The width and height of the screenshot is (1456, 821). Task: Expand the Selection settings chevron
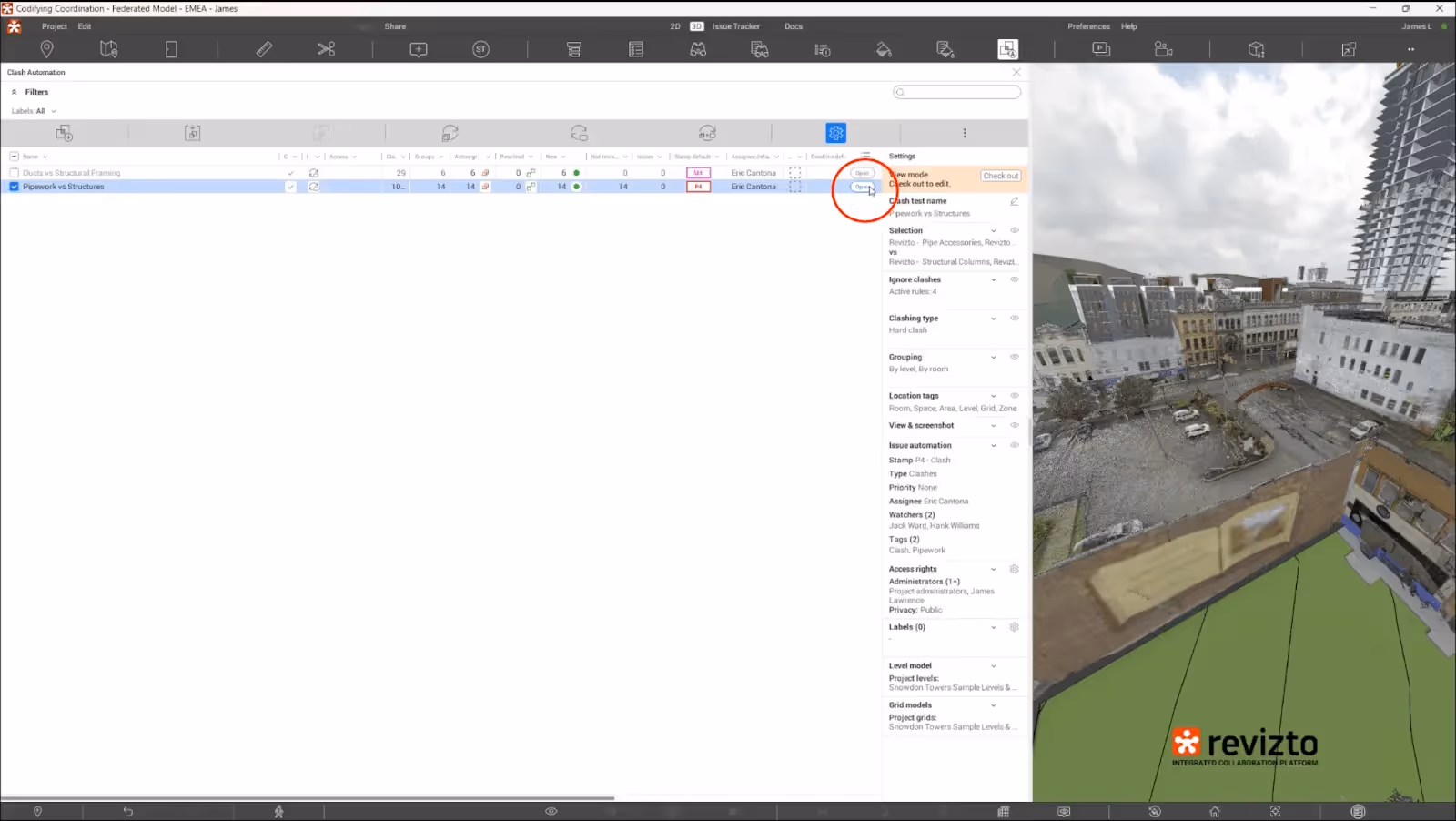point(993,231)
